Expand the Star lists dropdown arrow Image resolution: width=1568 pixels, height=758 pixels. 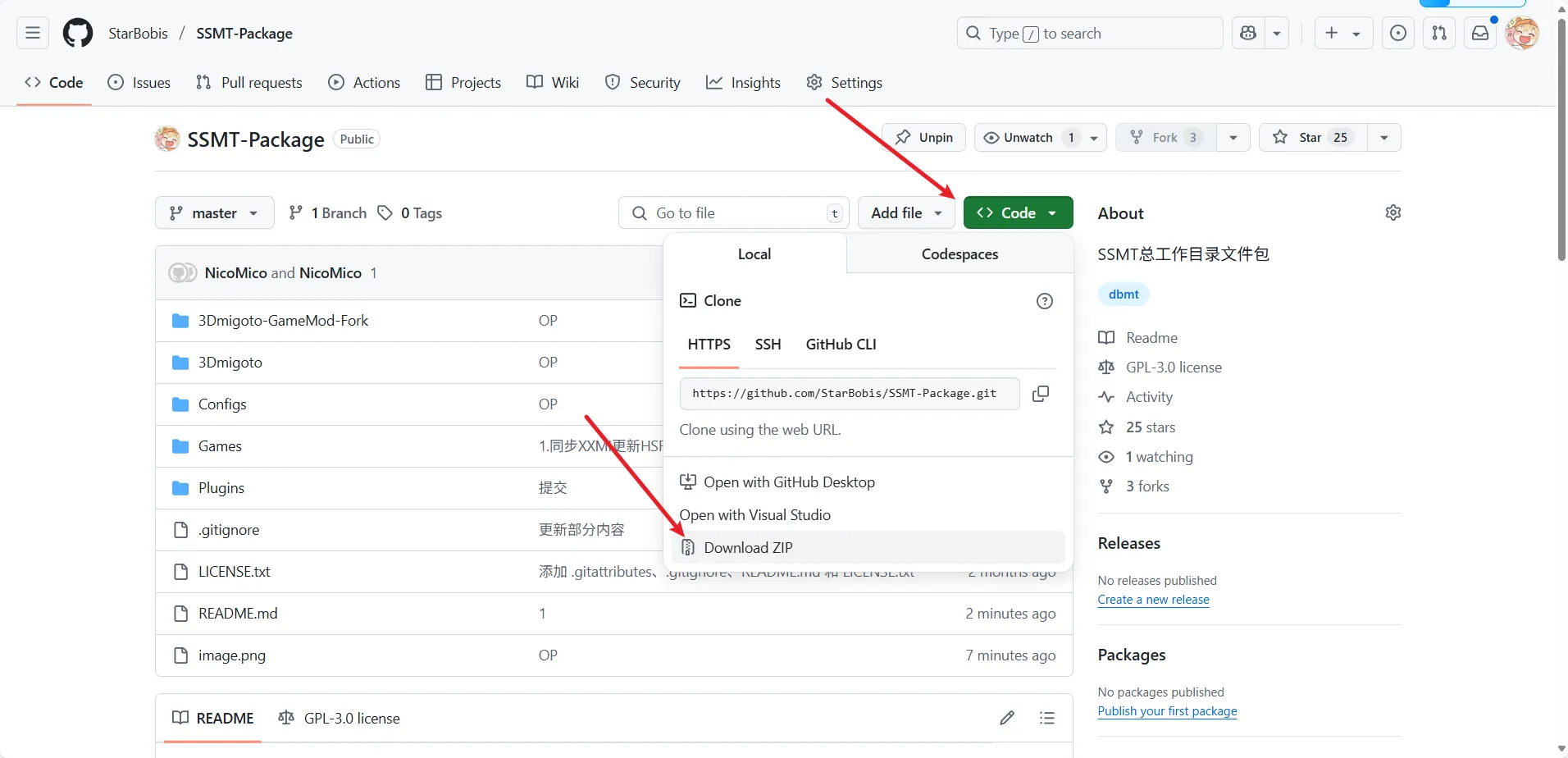(1384, 137)
